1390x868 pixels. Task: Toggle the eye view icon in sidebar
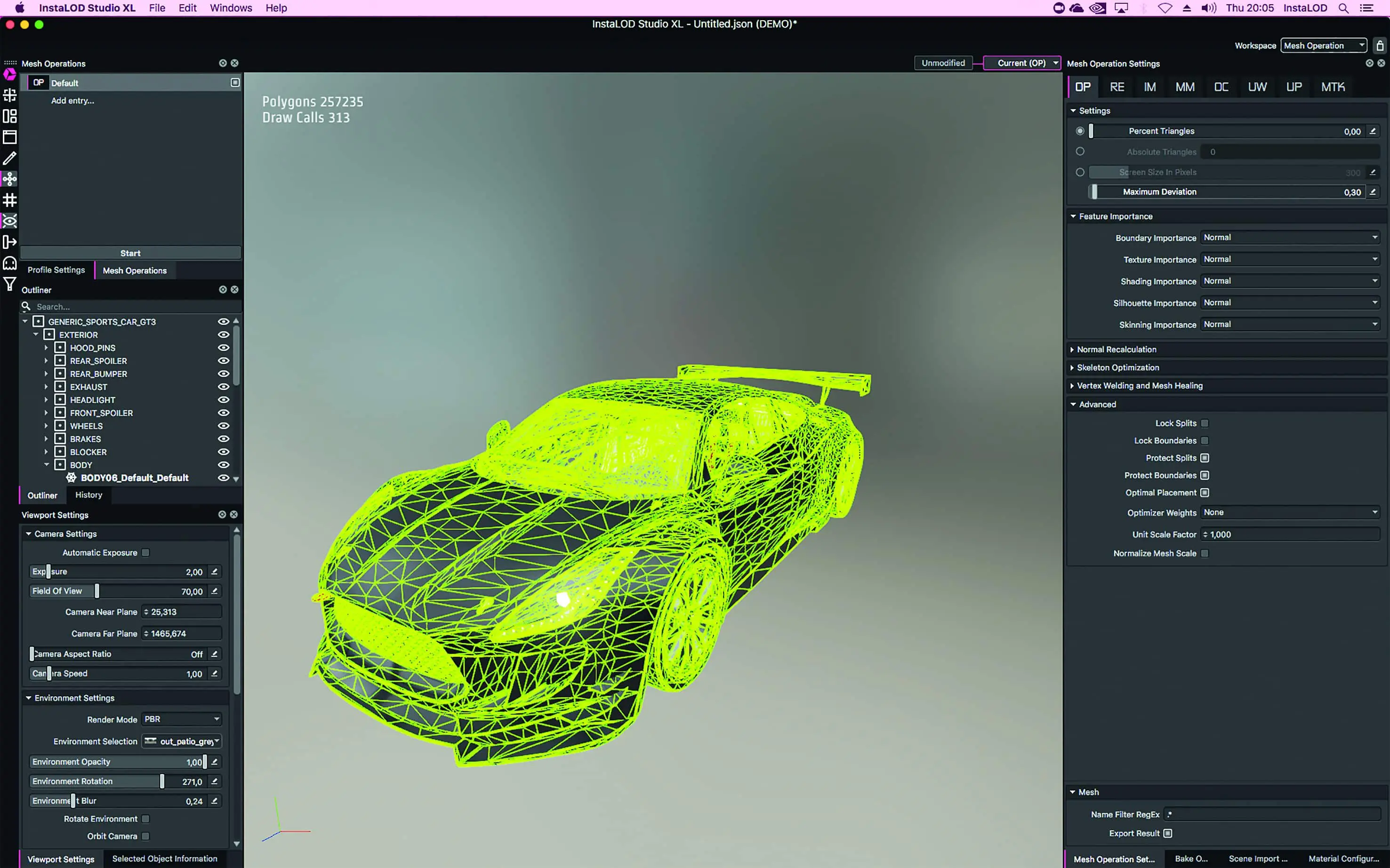point(10,221)
